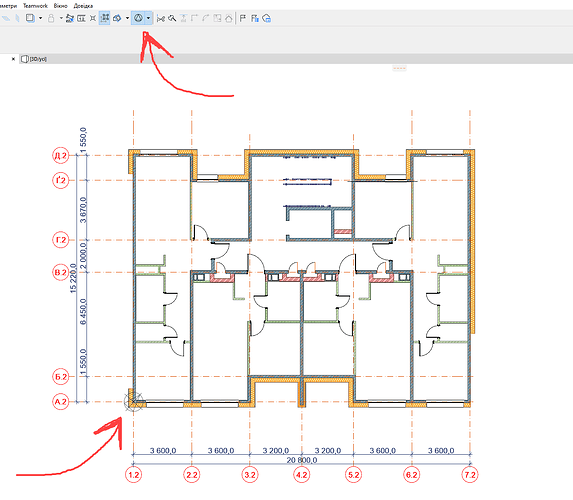Expand the dropdown beside the 3D shape icon
The width and height of the screenshot is (573, 500).
pyautogui.click(x=127, y=18)
